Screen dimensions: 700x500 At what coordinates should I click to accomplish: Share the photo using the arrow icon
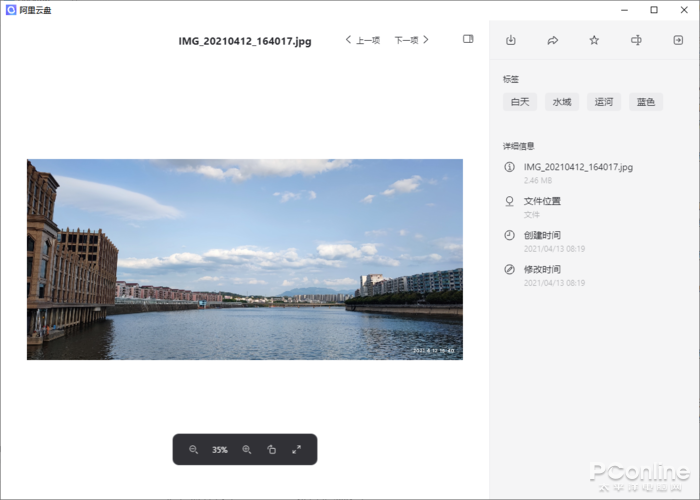pyautogui.click(x=552, y=40)
